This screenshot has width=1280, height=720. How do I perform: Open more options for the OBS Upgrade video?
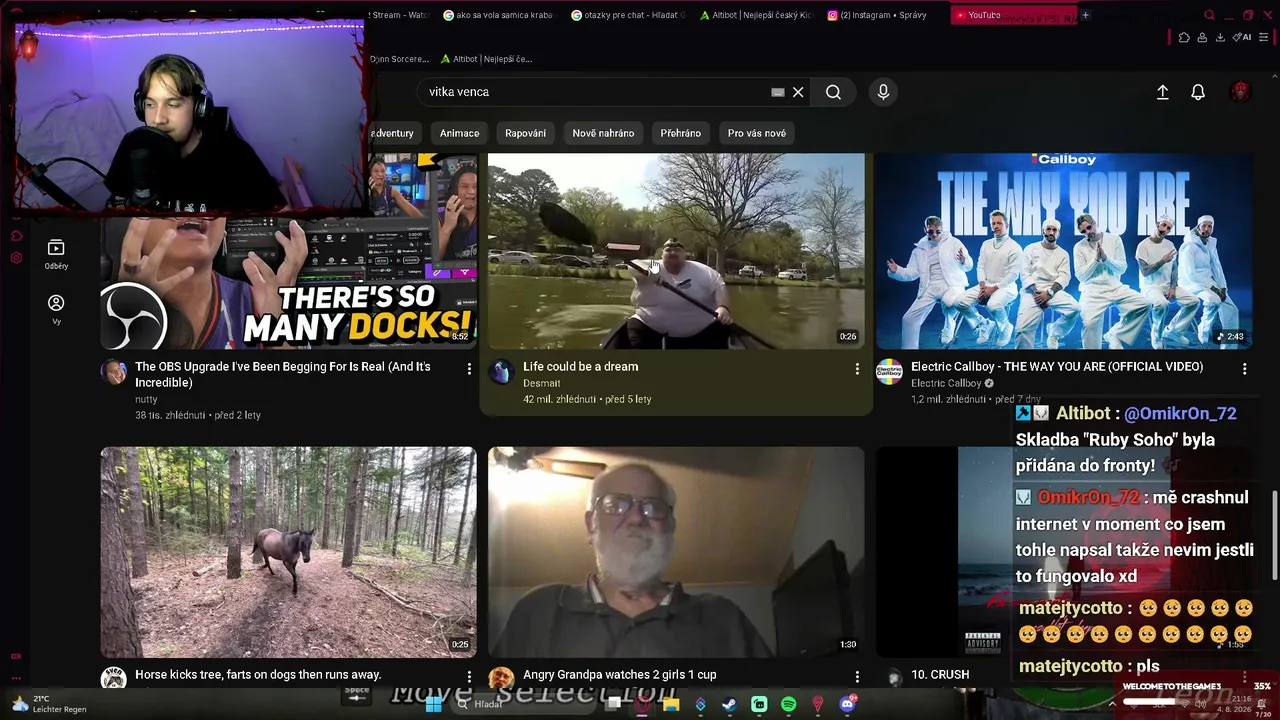click(x=469, y=369)
